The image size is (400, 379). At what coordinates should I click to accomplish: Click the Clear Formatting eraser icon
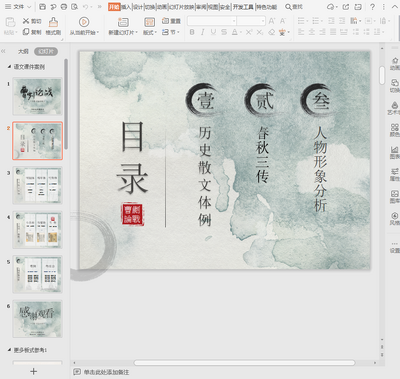pyautogui.click(x=272, y=32)
